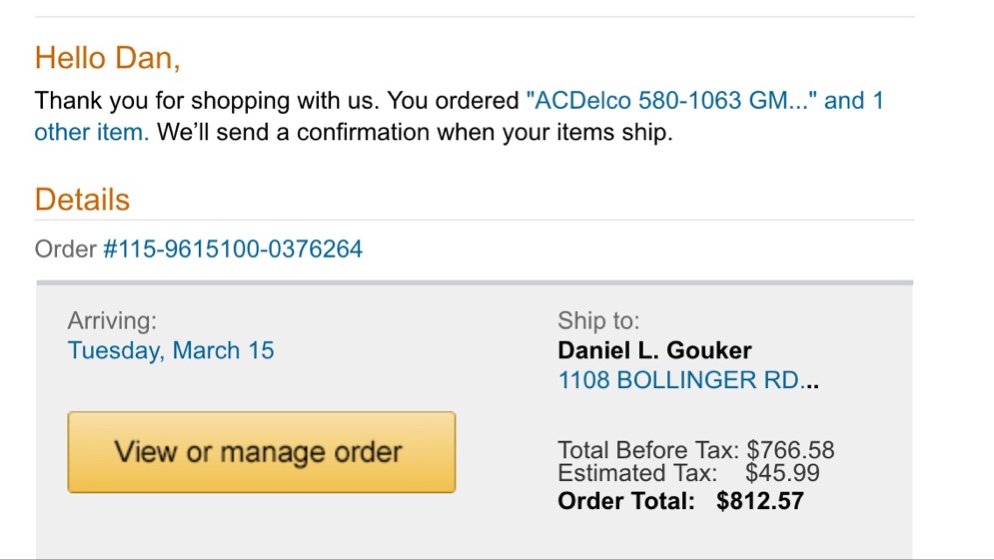Click the Details section heading
Image resolution: width=994 pixels, height=560 pixels.
tap(82, 200)
